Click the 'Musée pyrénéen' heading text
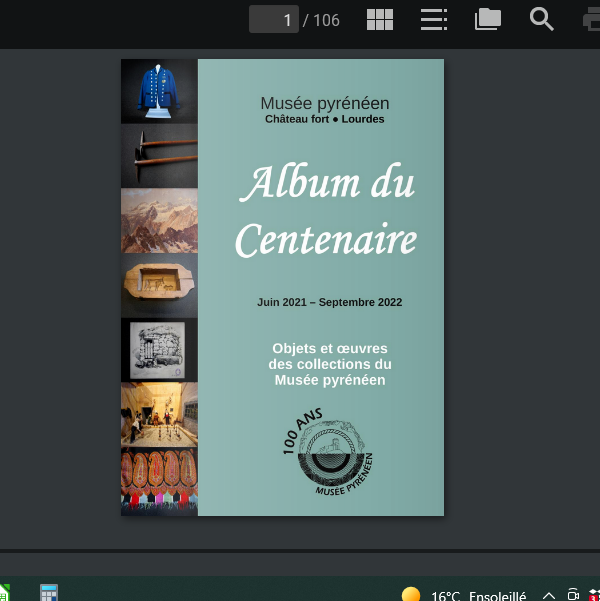The width and height of the screenshot is (600, 601). (325, 103)
